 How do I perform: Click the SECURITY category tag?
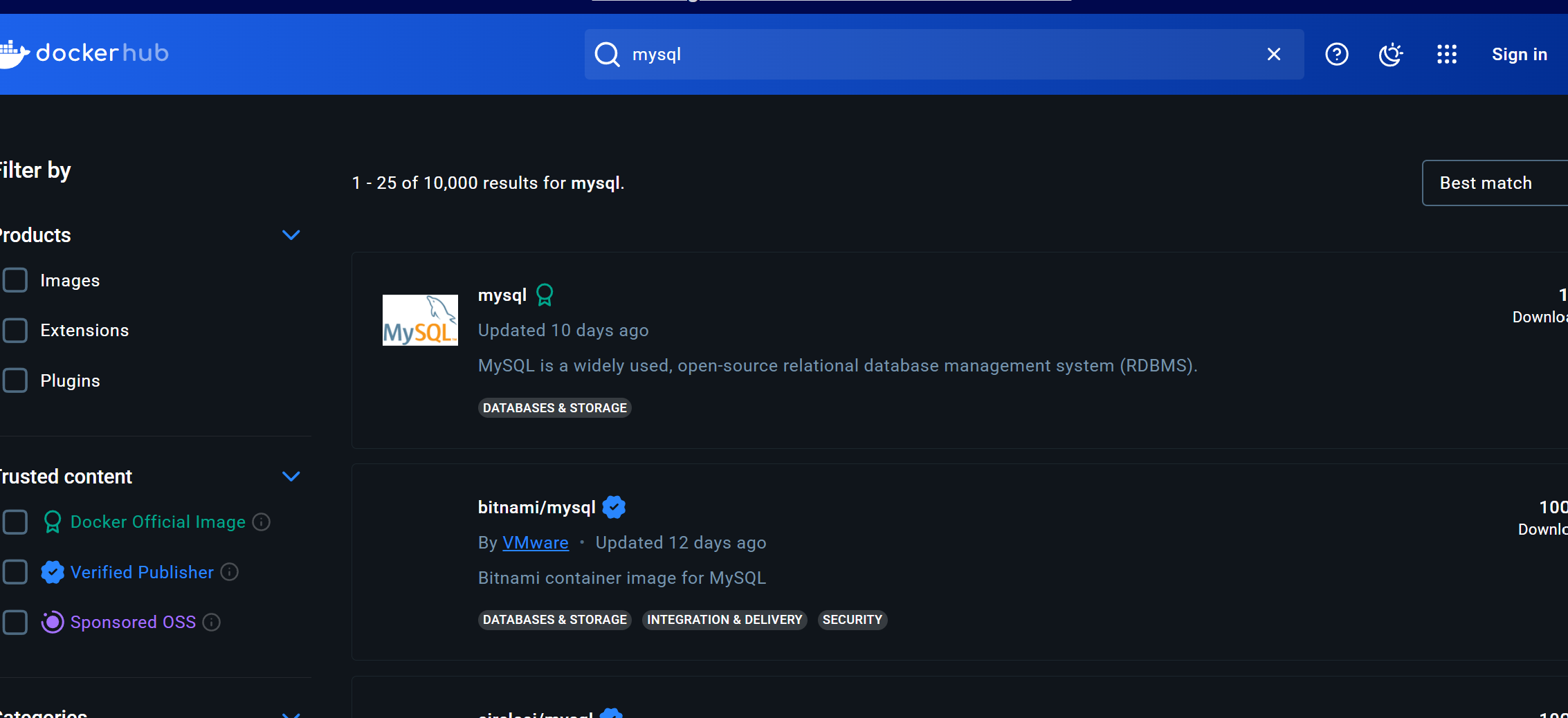point(853,620)
